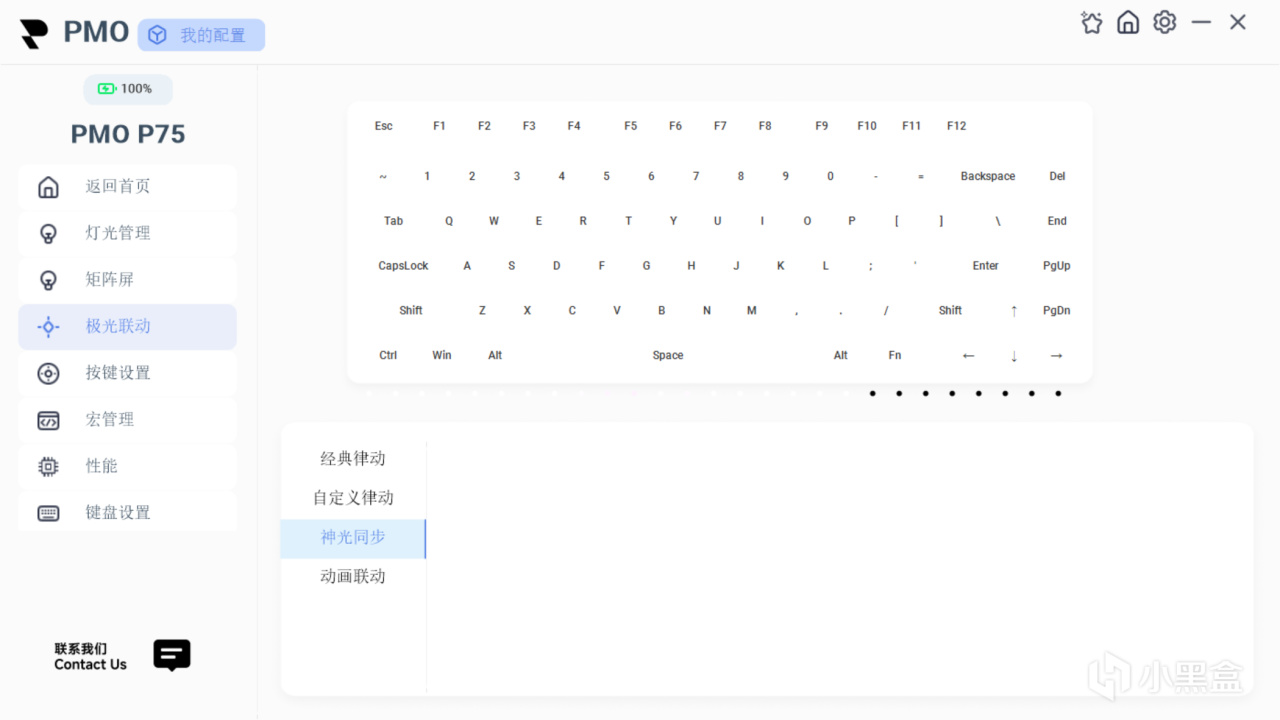Click the home icon in title bar

pos(1128,22)
